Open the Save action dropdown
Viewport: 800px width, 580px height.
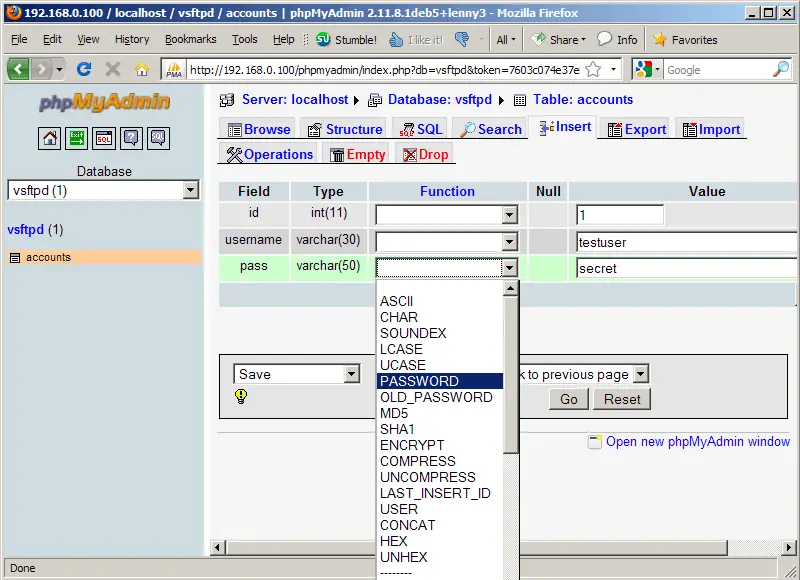tap(296, 374)
